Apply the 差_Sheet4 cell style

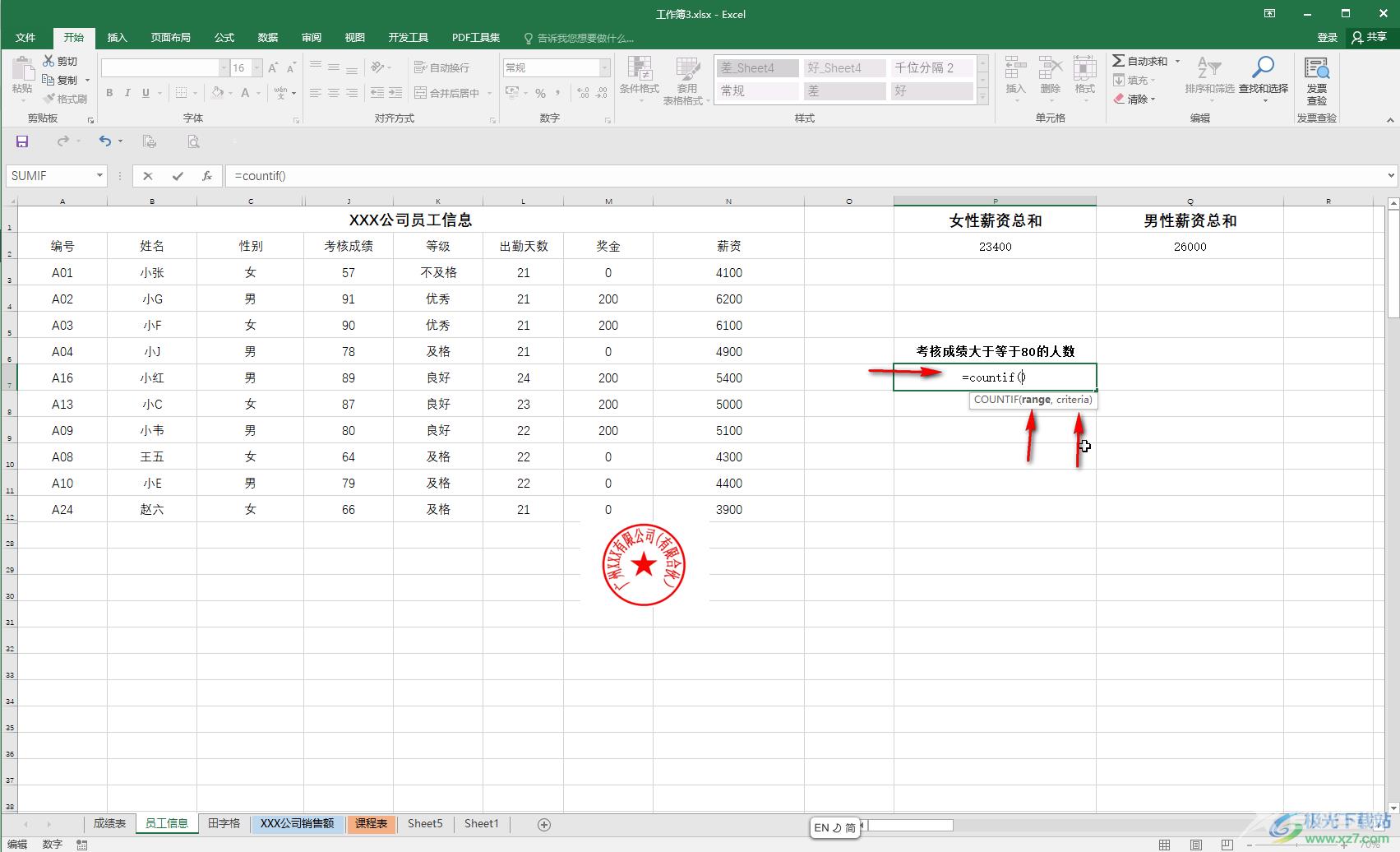click(x=758, y=67)
